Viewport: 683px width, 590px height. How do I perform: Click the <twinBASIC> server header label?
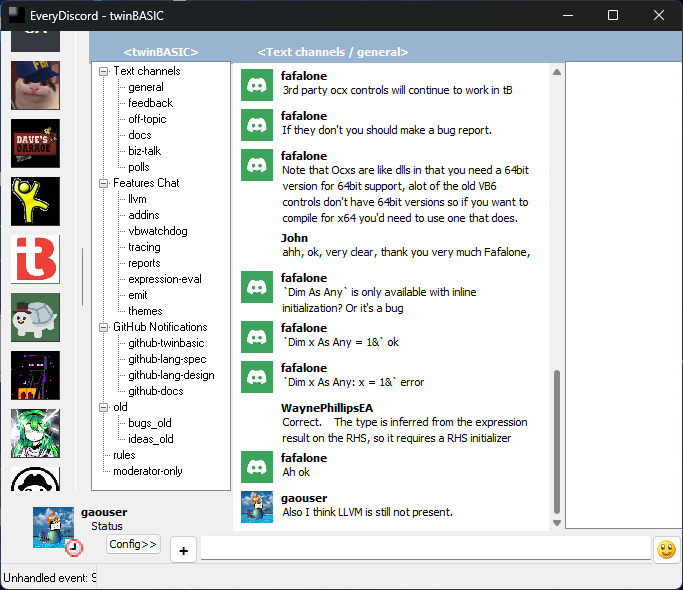coord(161,52)
